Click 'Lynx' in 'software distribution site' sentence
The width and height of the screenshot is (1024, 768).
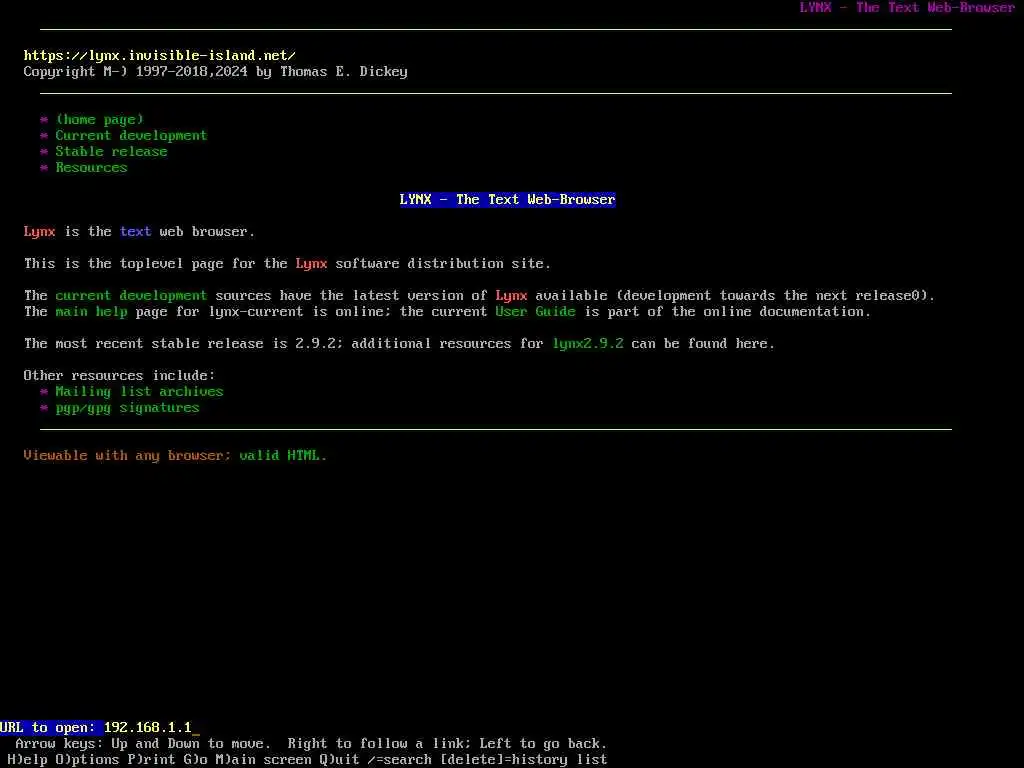click(311, 263)
